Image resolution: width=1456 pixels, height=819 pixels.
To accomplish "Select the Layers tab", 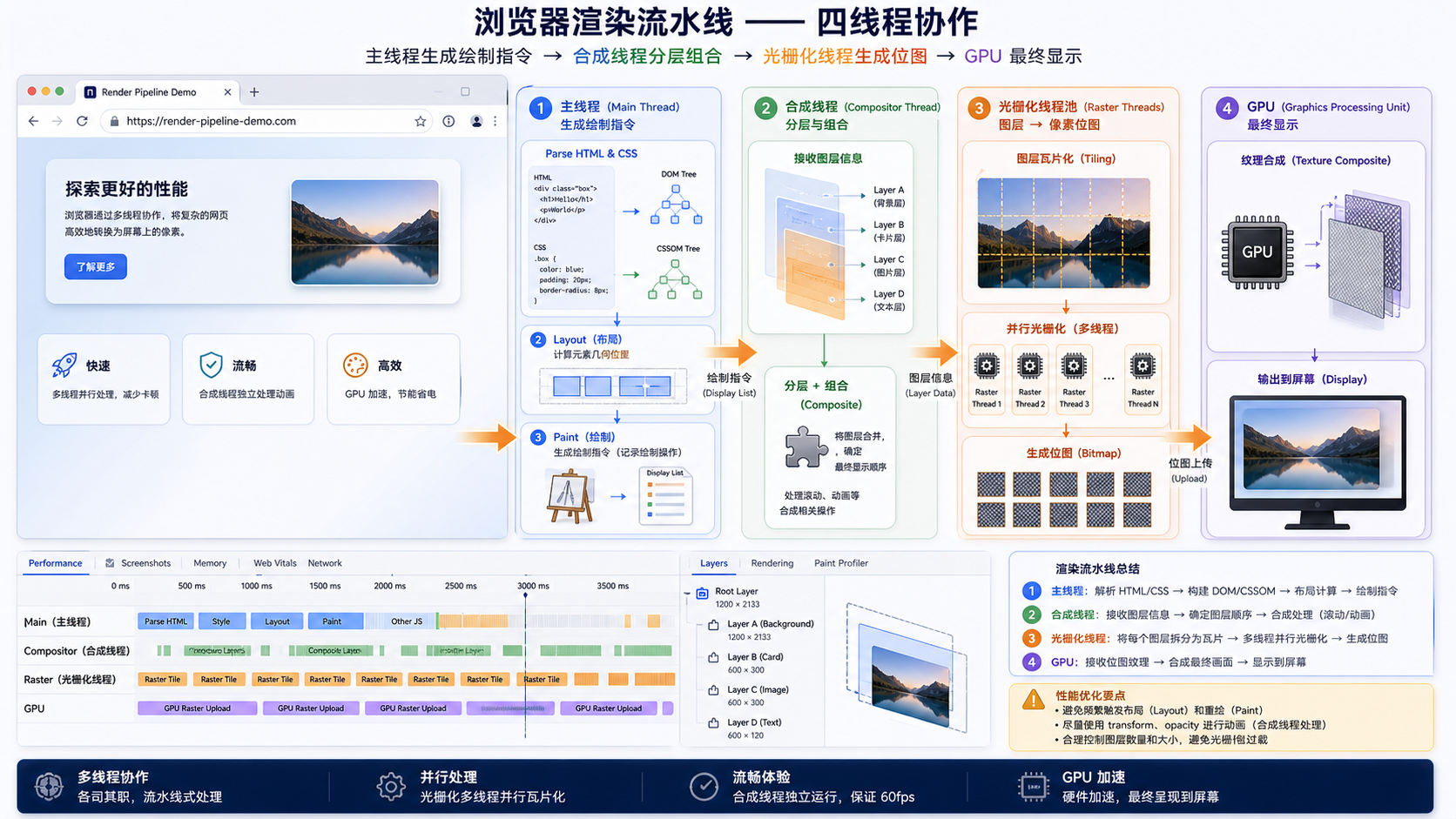I will coord(714,563).
